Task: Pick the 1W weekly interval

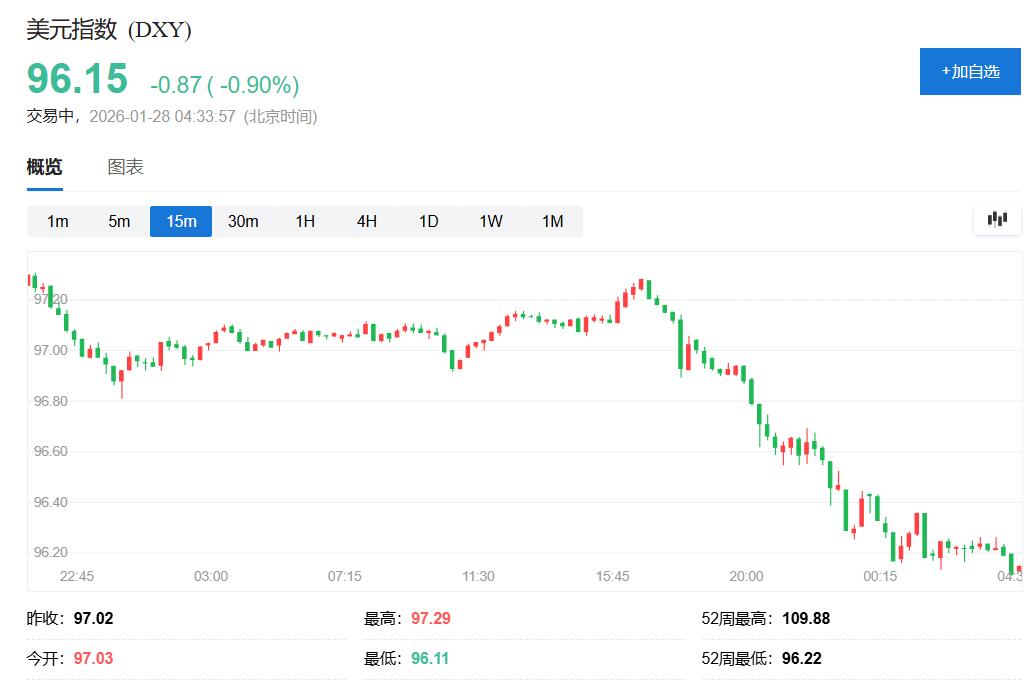Action: point(491,221)
